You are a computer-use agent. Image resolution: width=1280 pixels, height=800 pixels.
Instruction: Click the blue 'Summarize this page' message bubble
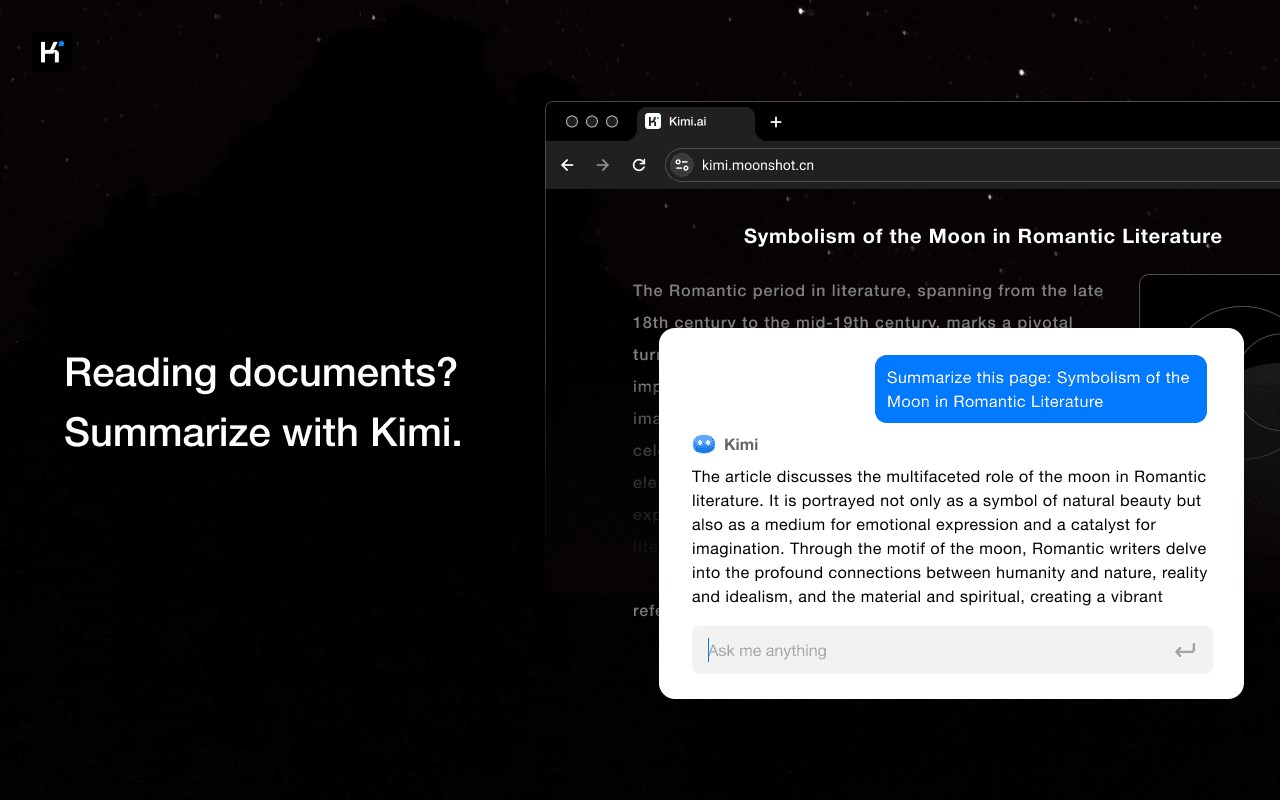[x=1041, y=389]
